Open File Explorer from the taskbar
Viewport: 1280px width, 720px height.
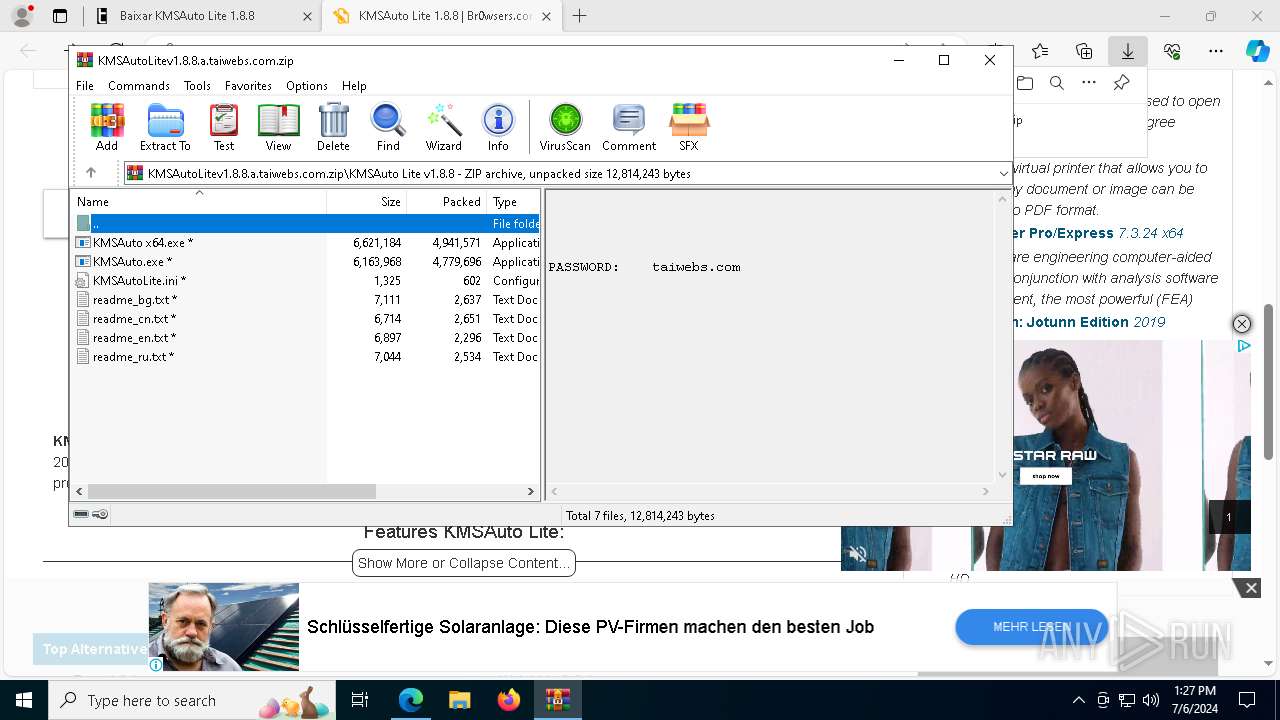coord(460,700)
